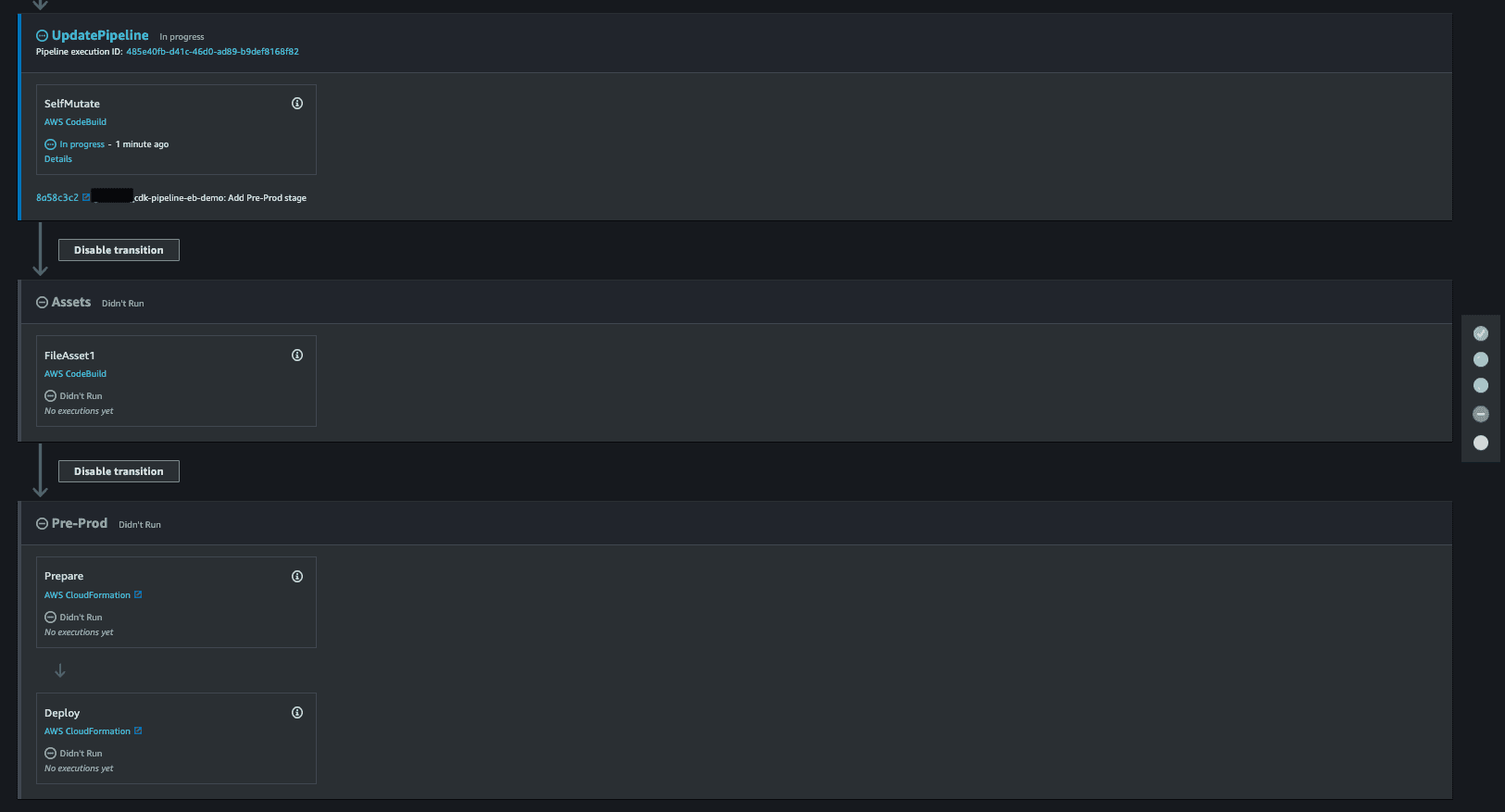Viewport: 1505px width, 812px height.
Task: Click external link icon beside commit 8a58c3c2
Action: click(86, 197)
